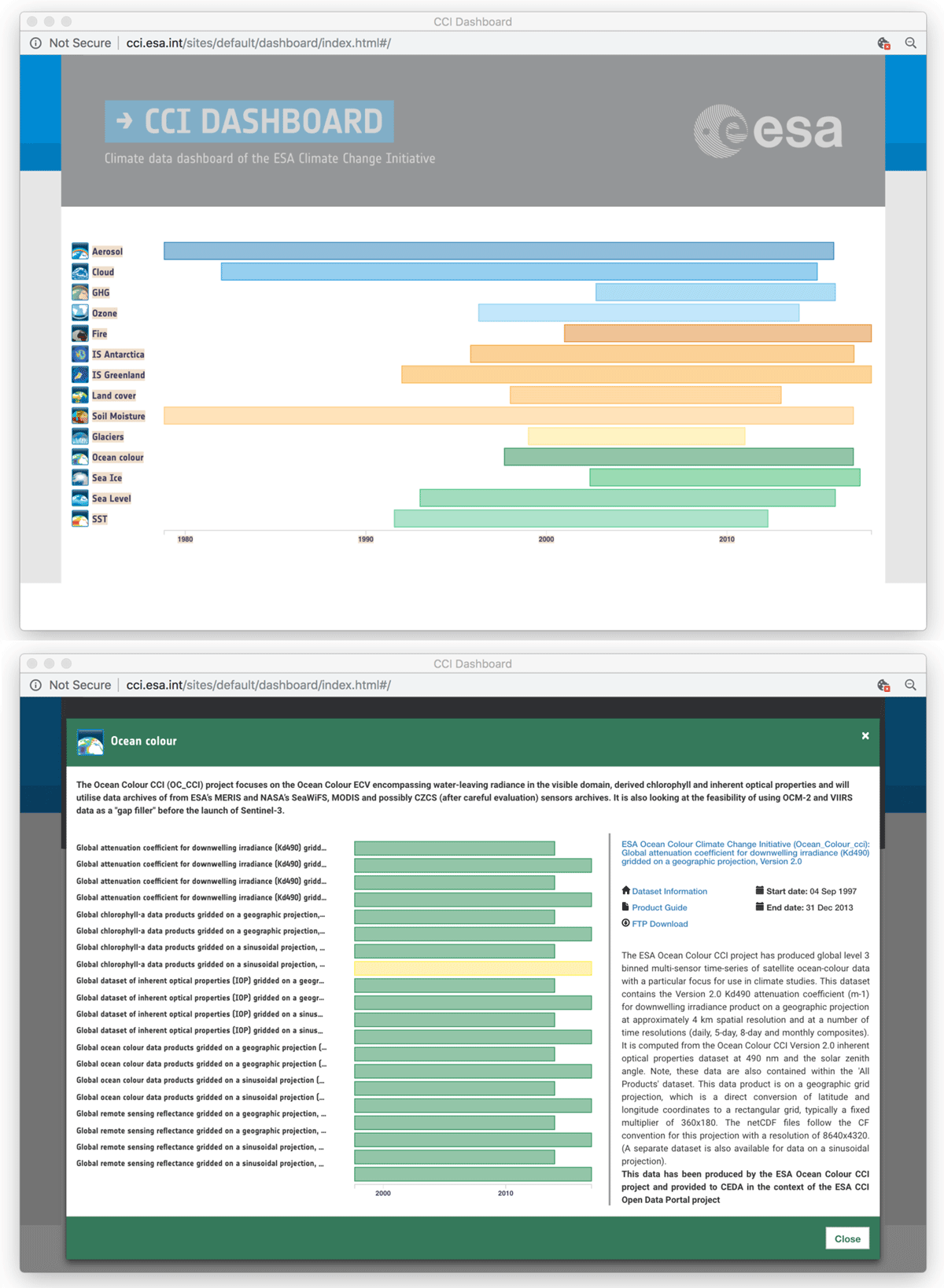Click the Soil Moisture timeline bar
Viewport: 944px width, 1288px height.
508,416
